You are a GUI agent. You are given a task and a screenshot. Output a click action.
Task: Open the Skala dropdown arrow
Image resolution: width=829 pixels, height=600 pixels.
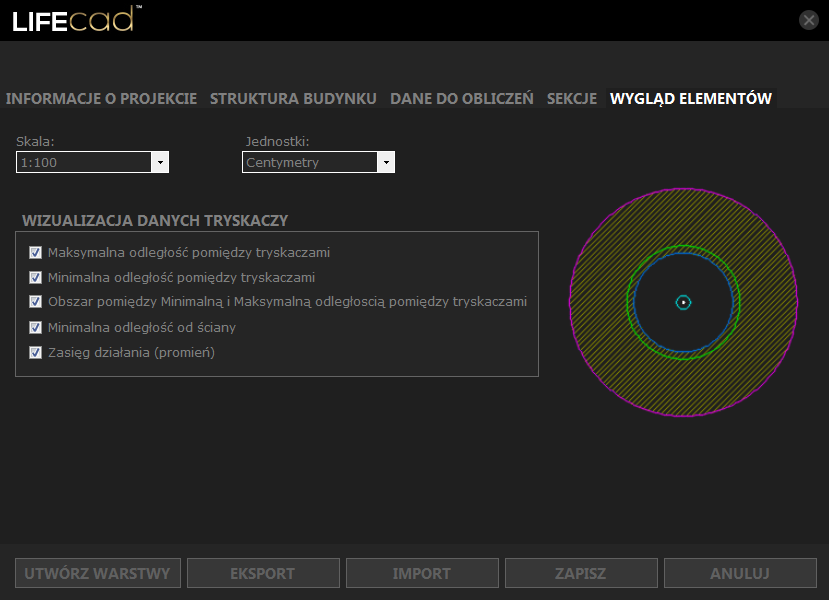[x=160, y=162]
